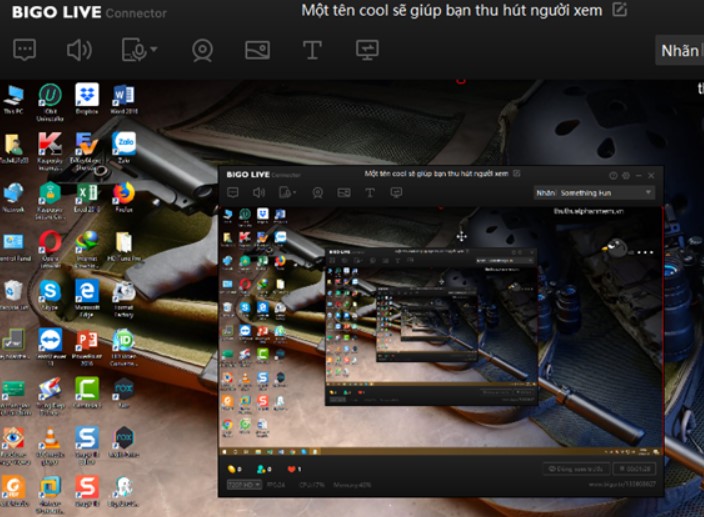This screenshot has width=704, height=517.
Task: Select the Firefox desktop icon
Action: 124,194
